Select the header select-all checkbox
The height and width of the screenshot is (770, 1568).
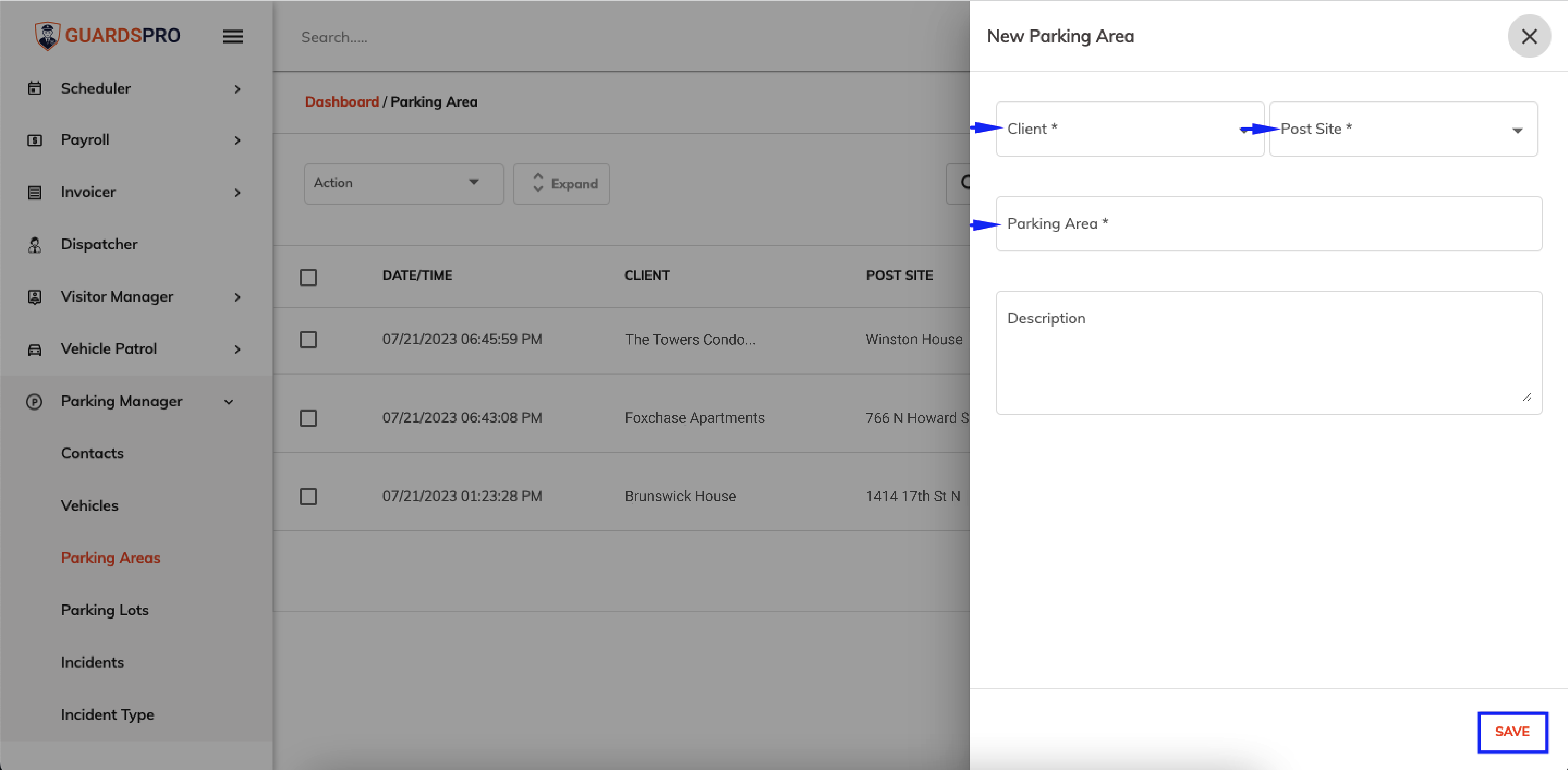pos(308,277)
